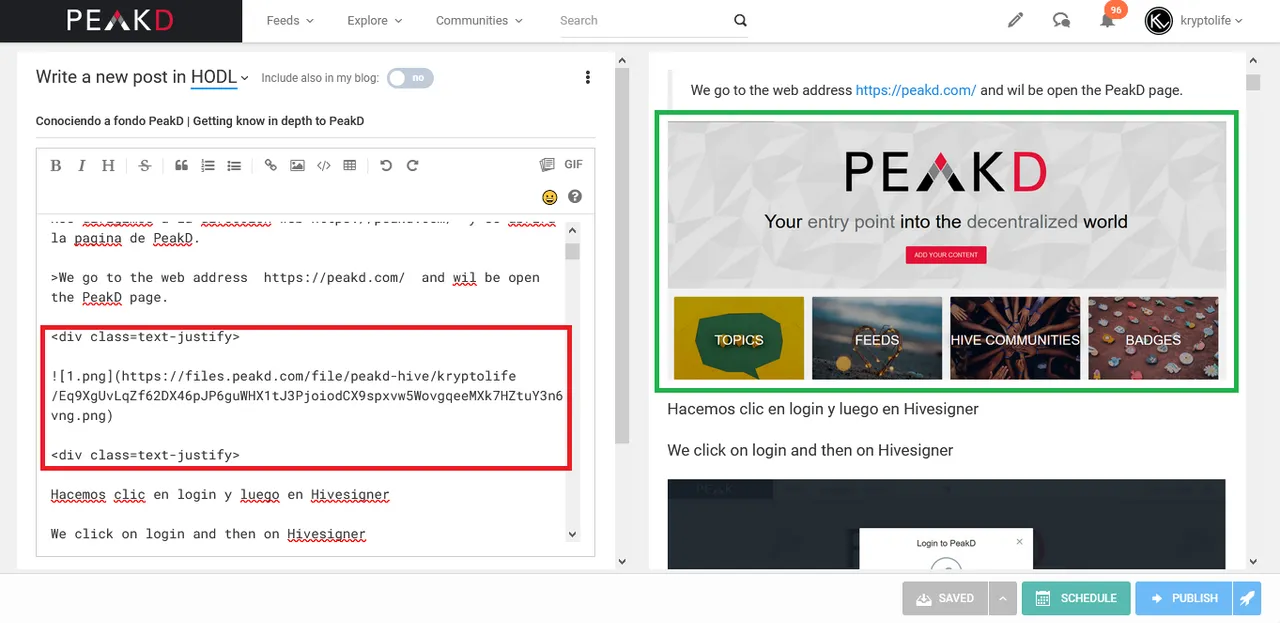Screen dimensions: 1280x623
Task: Expand the kryptolife account menu
Action: click(1210, 20)
